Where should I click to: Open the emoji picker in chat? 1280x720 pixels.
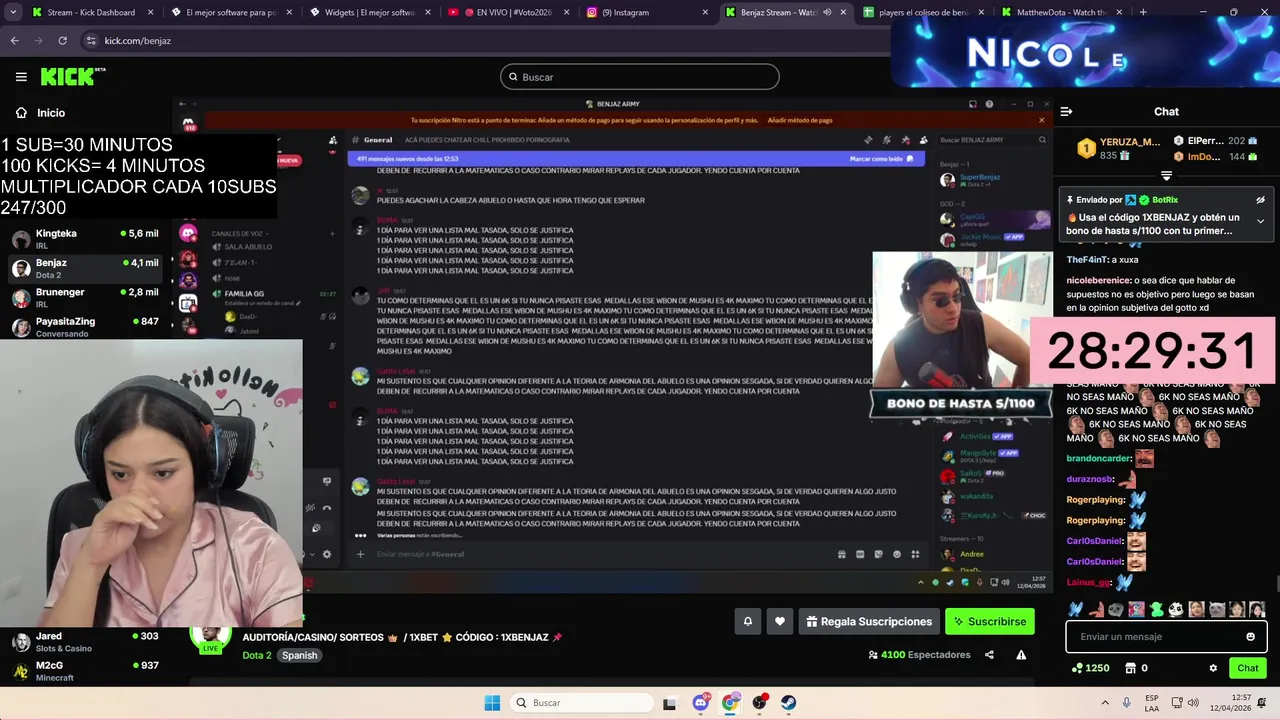click(1250, 637)
